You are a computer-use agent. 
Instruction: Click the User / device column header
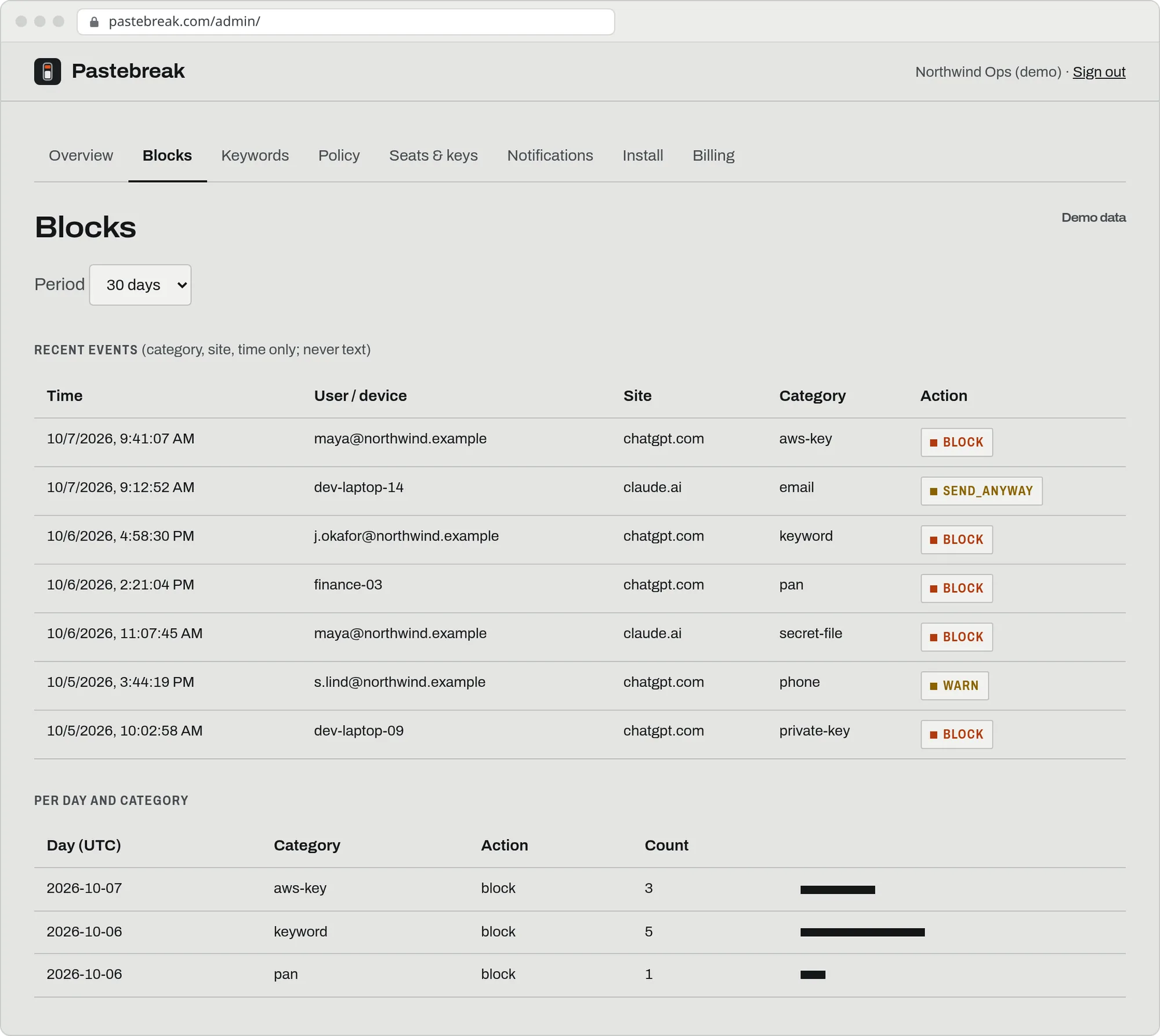[x=360, y=396]
